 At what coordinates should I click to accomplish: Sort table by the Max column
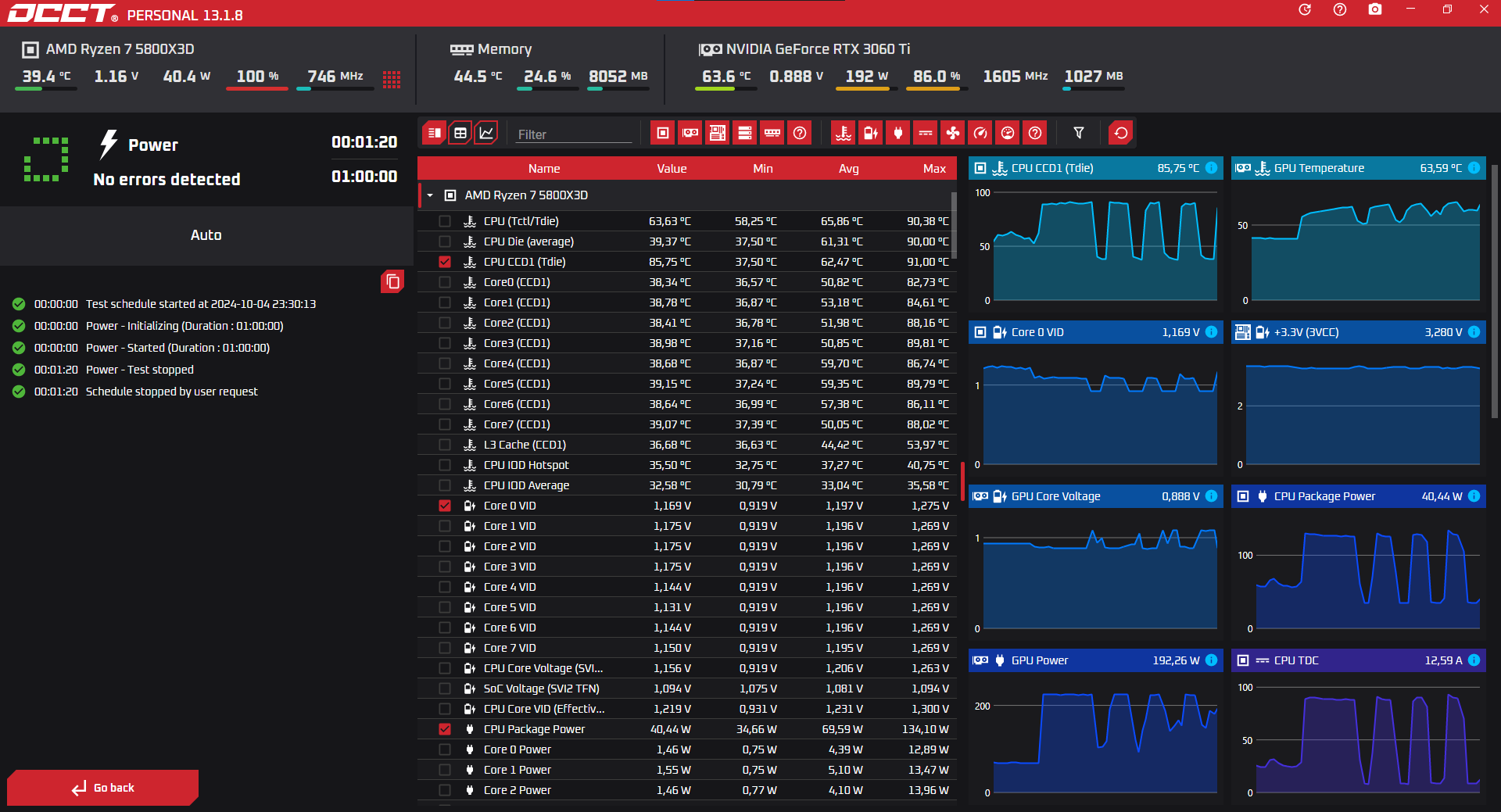pos(934,169)
